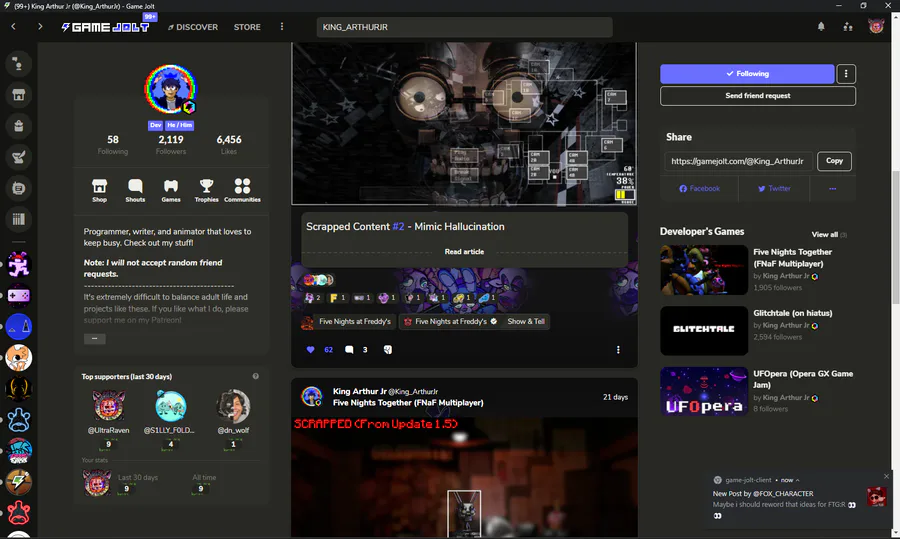Click the KING_ARTHURJR search field
Screen dimensions: 900x539
tap(464, 27)
